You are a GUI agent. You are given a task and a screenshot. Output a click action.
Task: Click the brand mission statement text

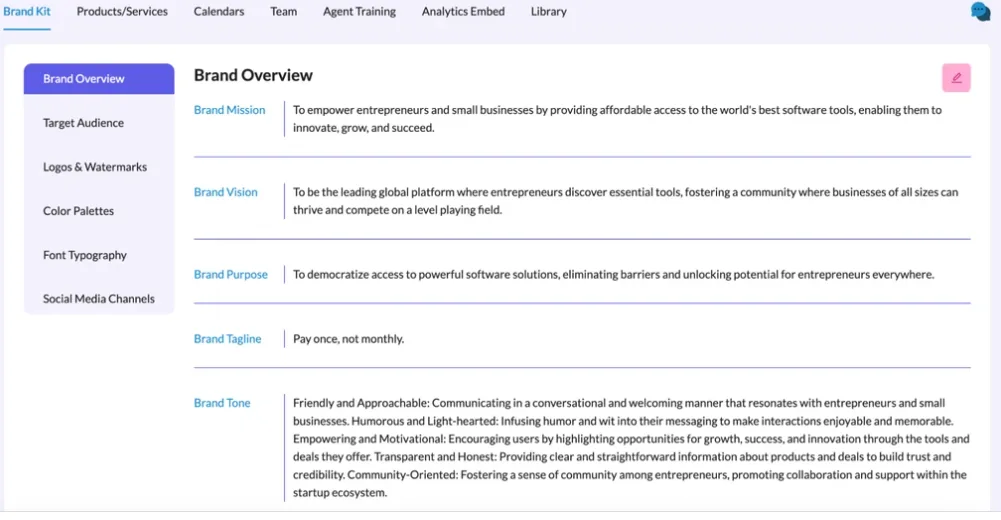(x=617, y=119)
